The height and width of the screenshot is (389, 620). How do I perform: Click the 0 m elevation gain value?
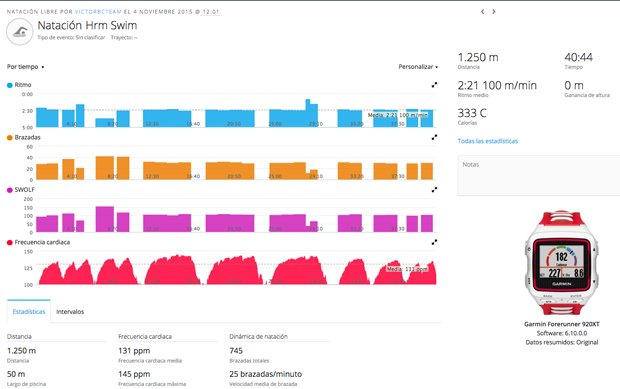[x=574, y=85]
